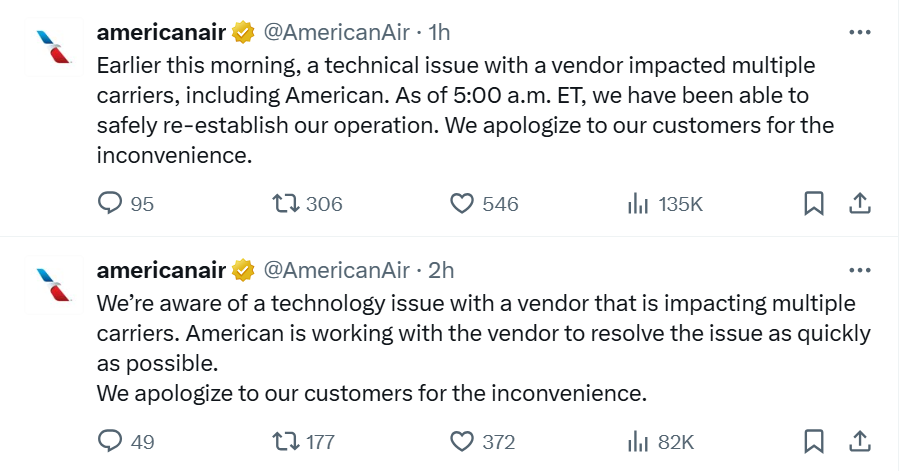901x471 pixels.
Task: Reply to the 2h technology issue tweet
Action: [110, 441]
